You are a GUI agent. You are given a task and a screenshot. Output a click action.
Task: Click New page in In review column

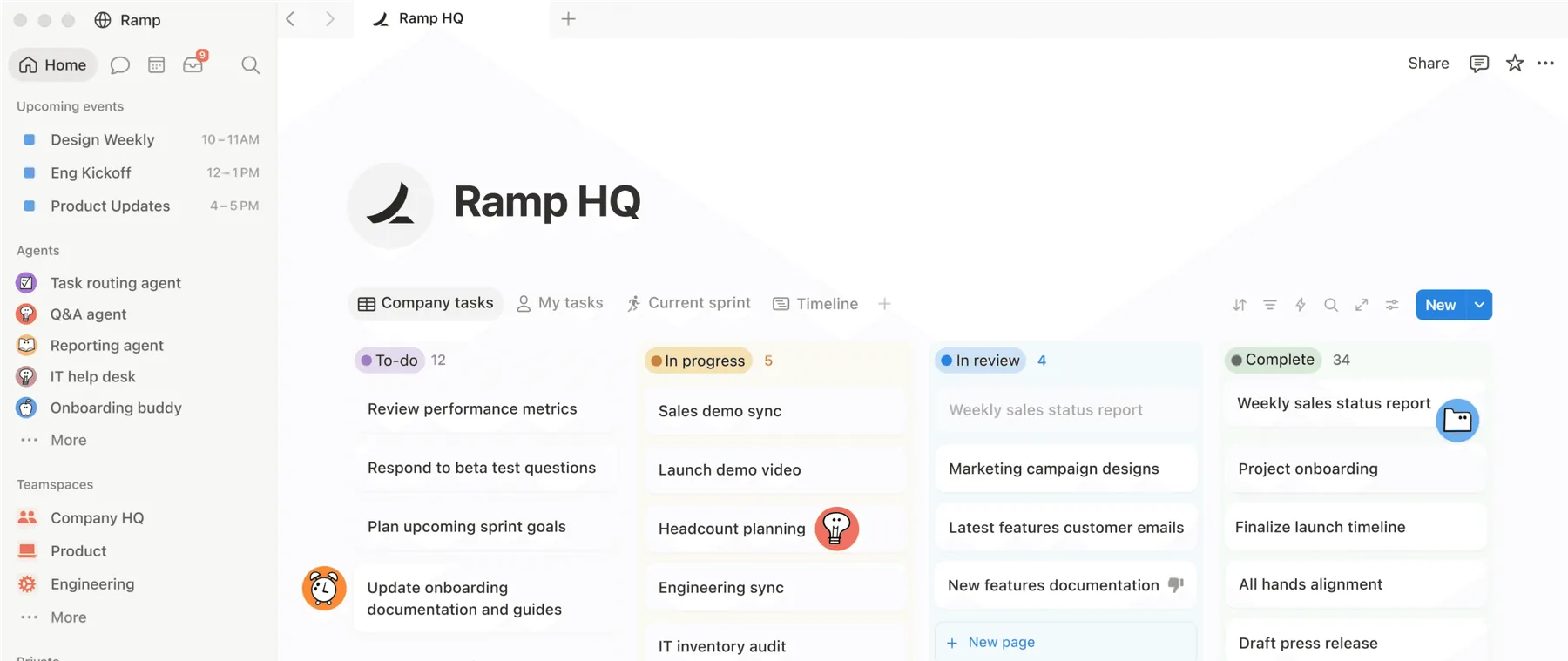[x=1064, y=642]
